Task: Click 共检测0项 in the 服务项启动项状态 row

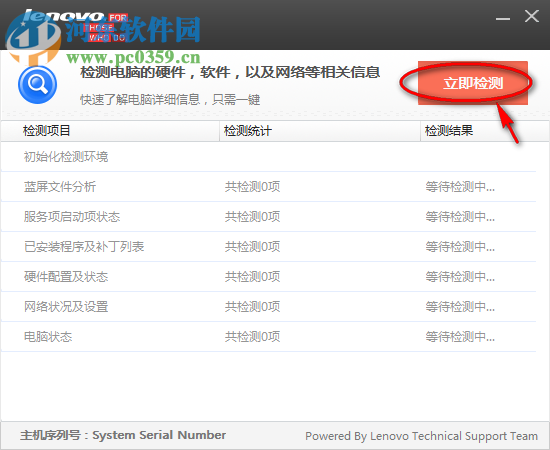Action: point(253,217)
